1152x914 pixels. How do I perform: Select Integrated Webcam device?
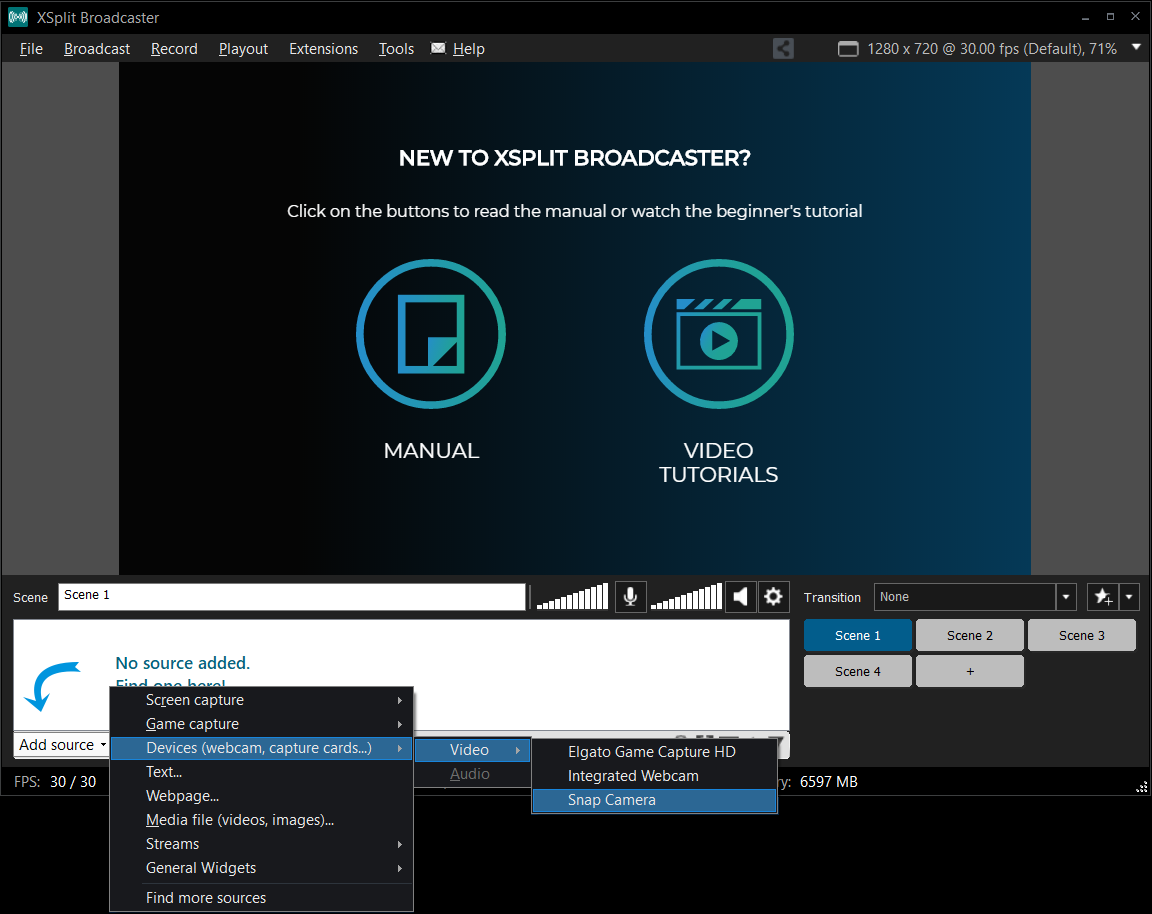point(654,776)
